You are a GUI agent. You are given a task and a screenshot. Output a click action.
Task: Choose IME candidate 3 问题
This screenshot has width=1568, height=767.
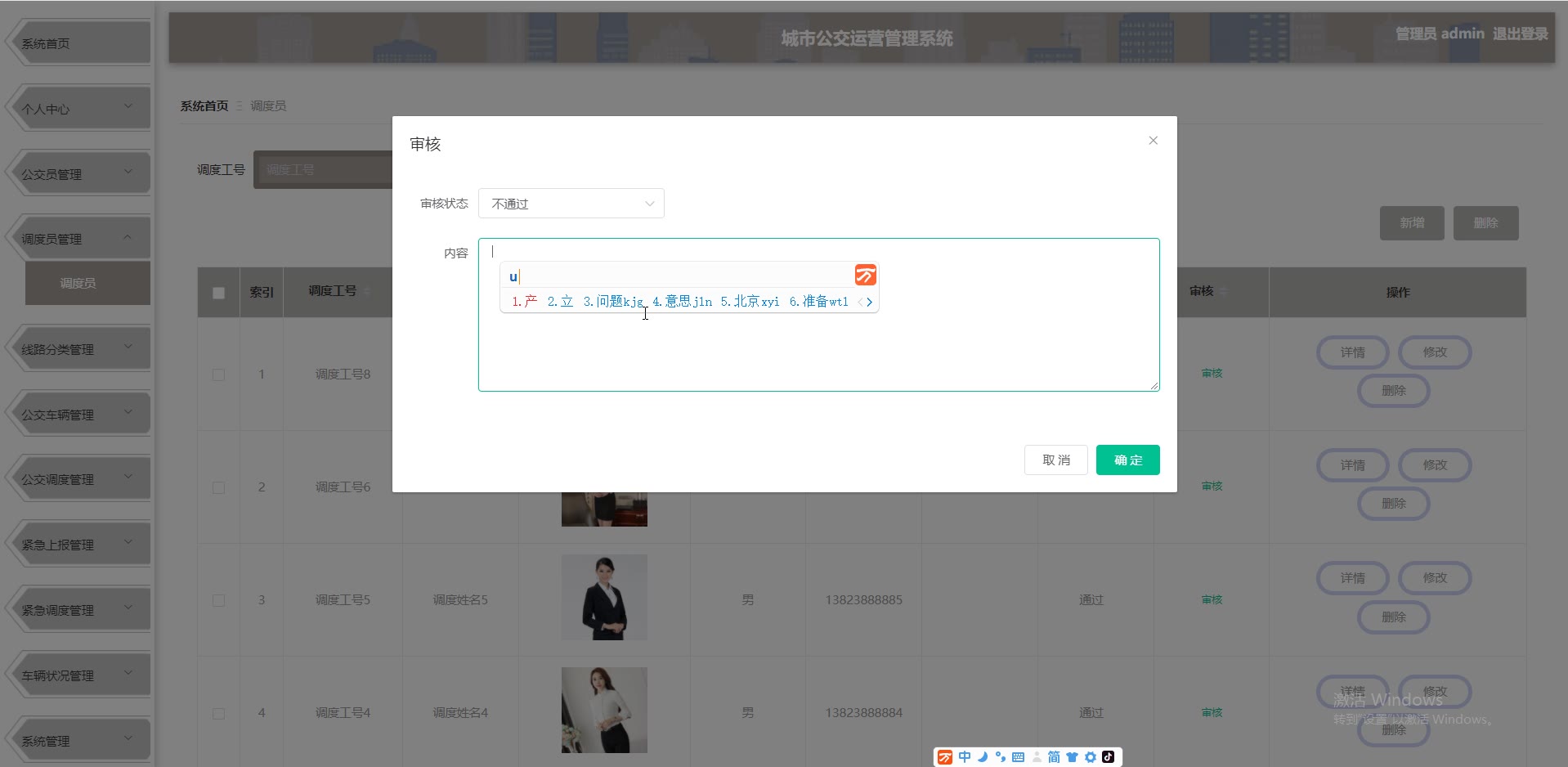coord(613,302)
